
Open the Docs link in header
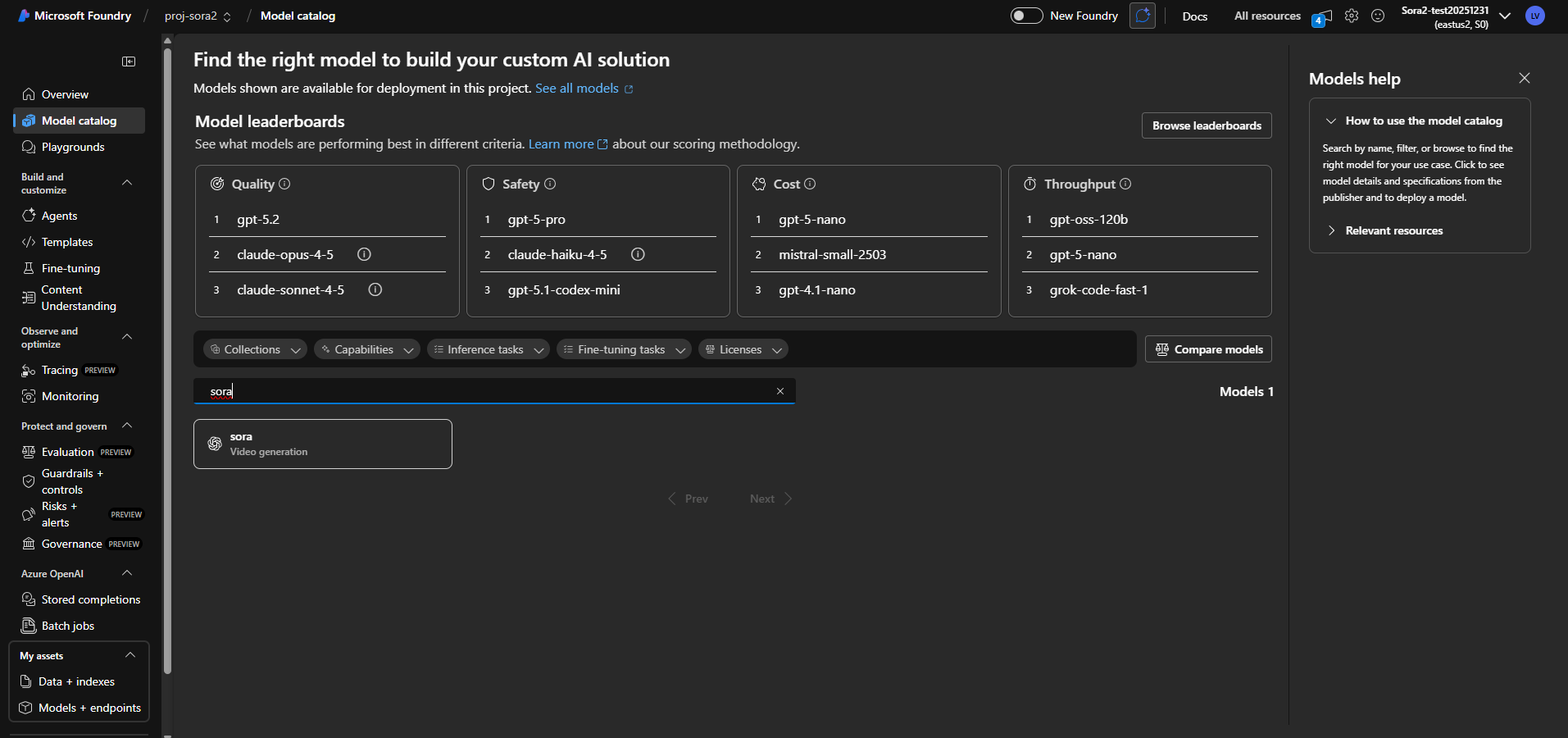[1194, 16]
